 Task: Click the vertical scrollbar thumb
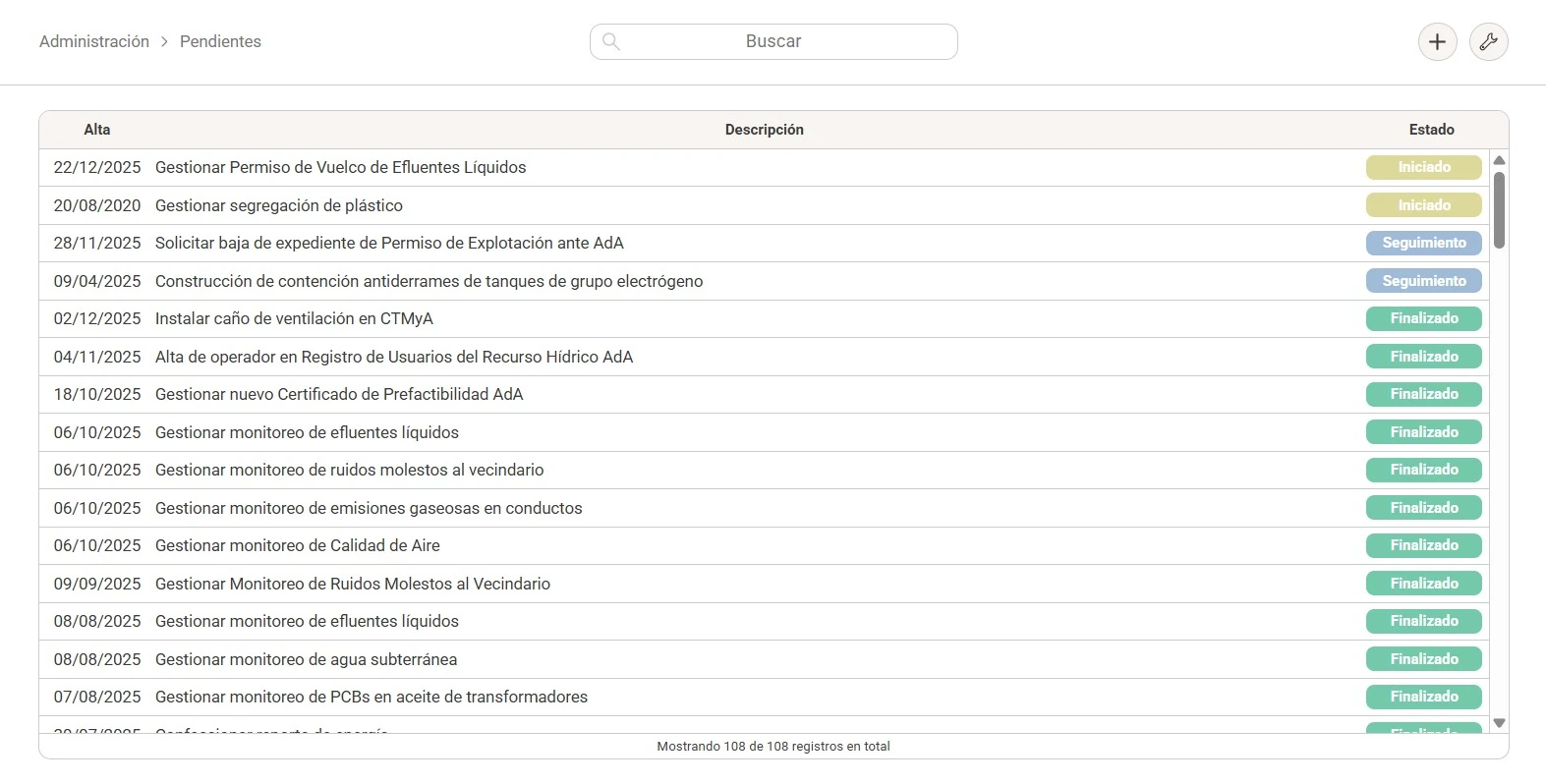tap(1499, 209)
